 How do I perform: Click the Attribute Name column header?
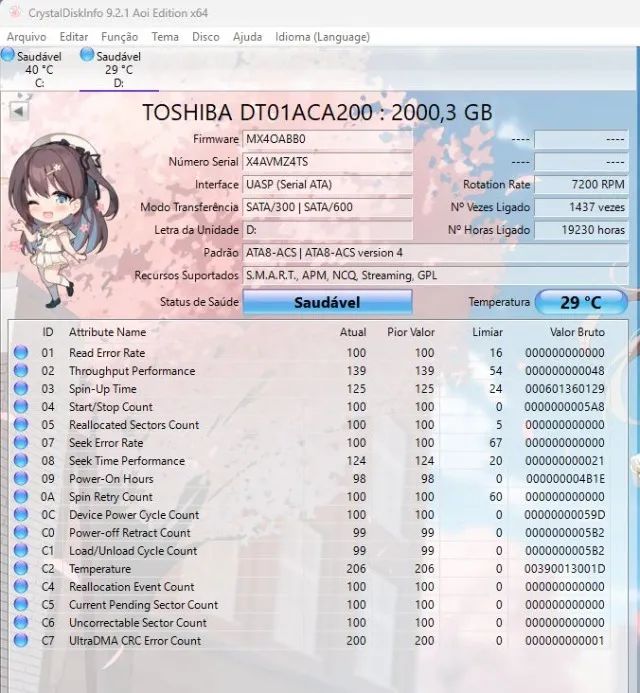[x=107, y=332]
